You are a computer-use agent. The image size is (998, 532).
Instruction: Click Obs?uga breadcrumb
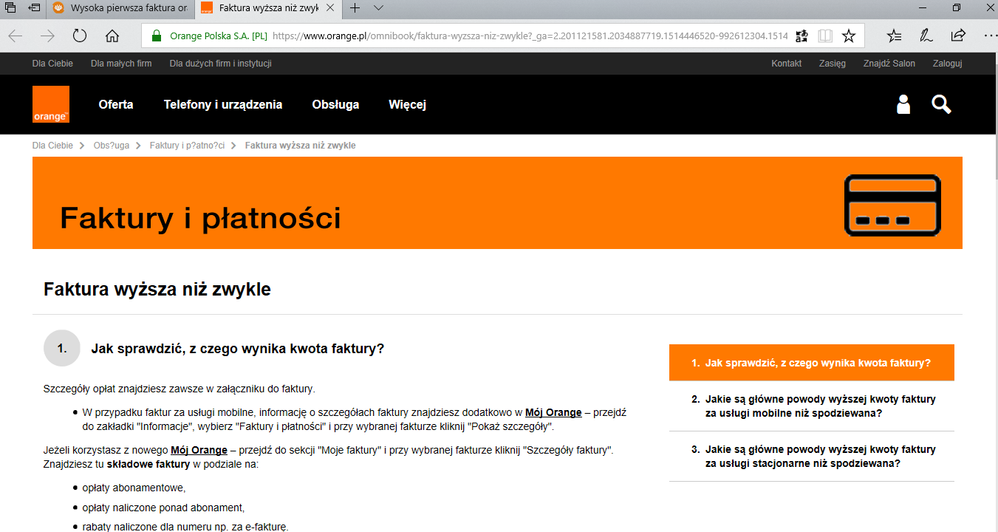111,146
